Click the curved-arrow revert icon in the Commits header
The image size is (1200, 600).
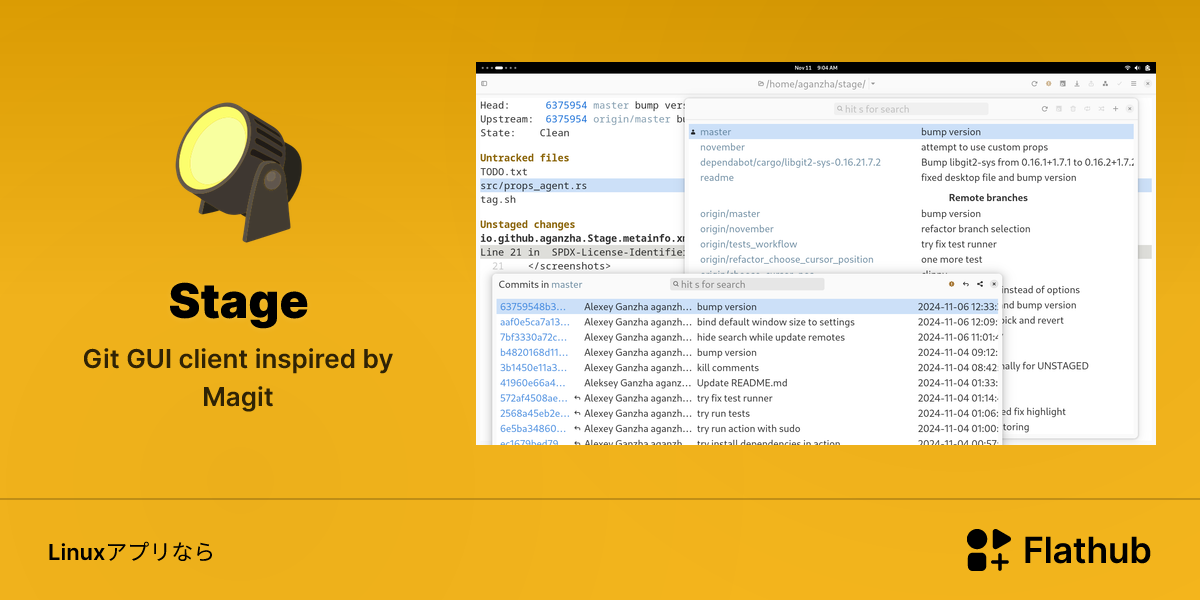pos(965,284)
